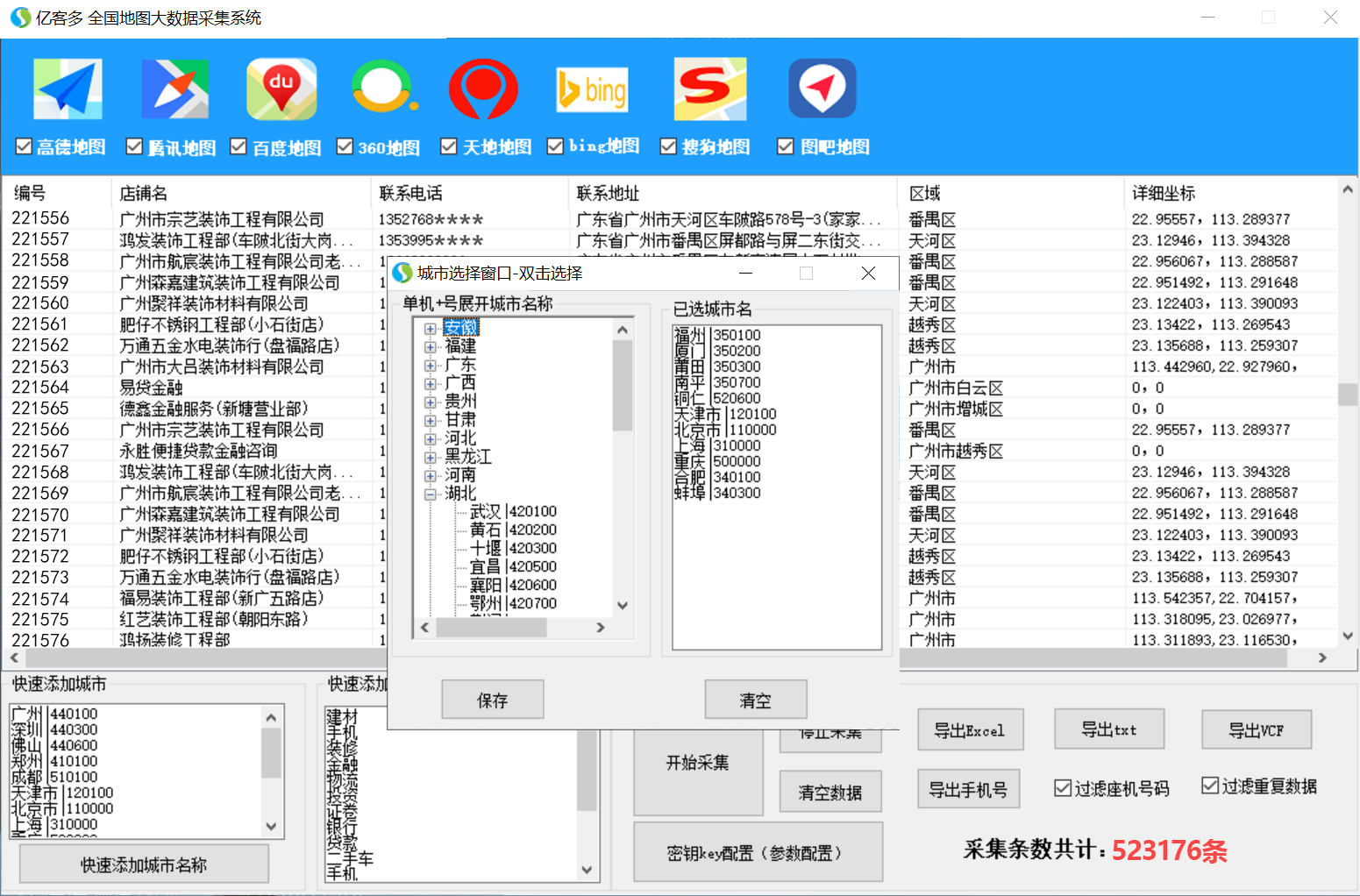Collapse the 湖北 province node
This screenshot has width=1360, height=896.
coord(430,493)
